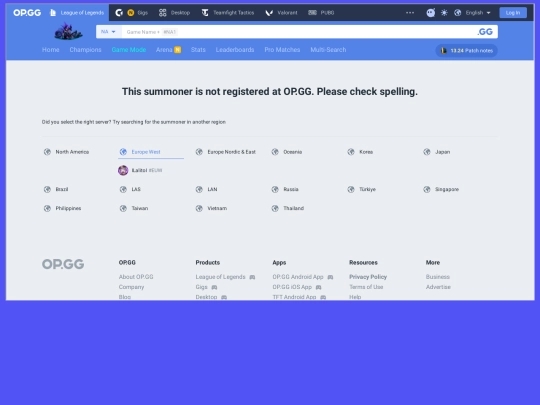Open the Company footer link

pyautogui.click(x=131, y=287)
